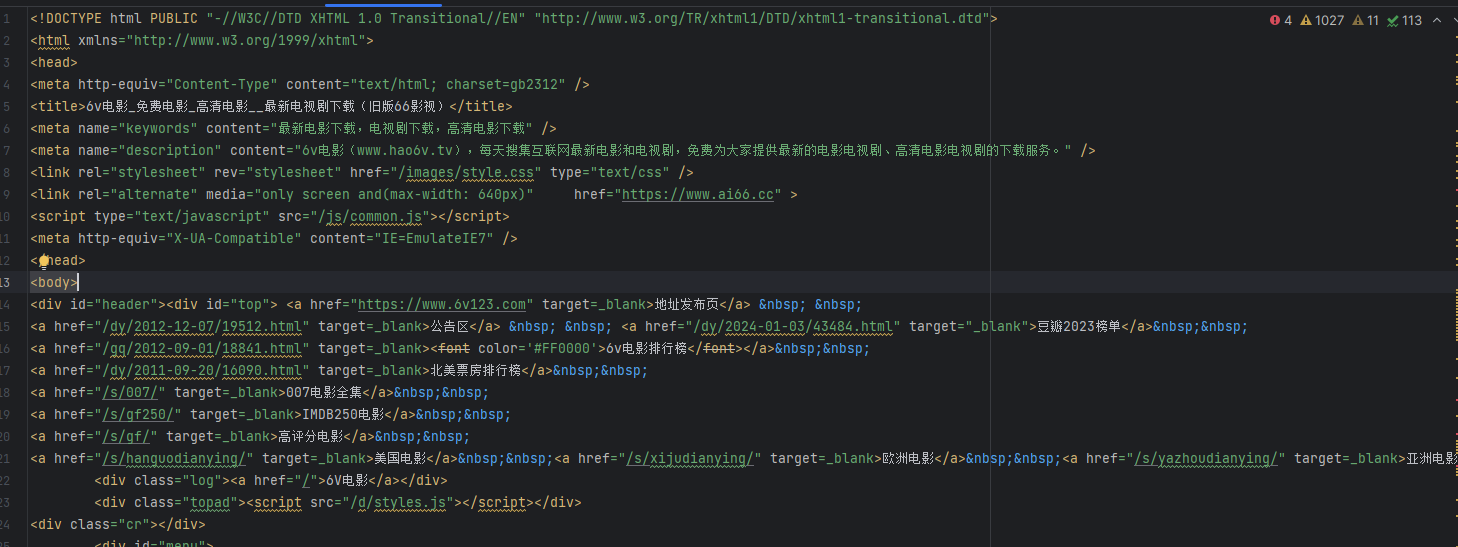Click the /s/gf250/ href path

pyautogui.click(x=138, y=414)
